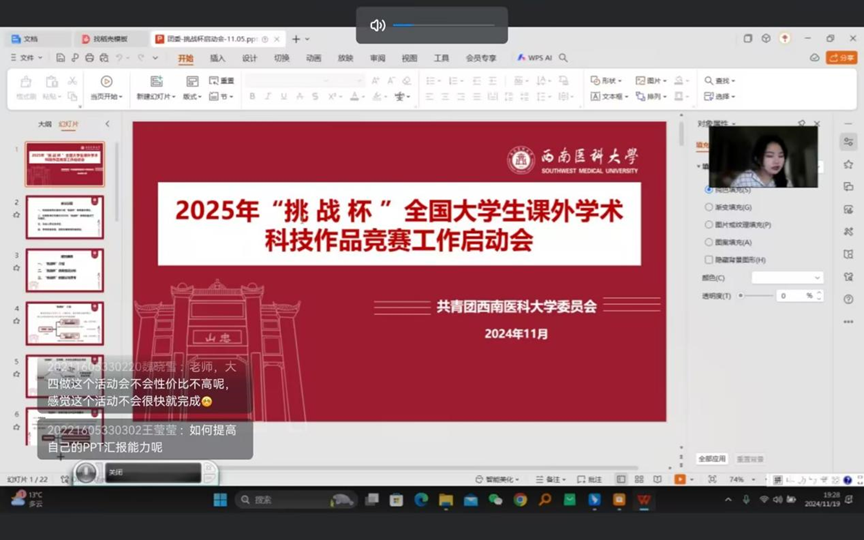Click the increase font size A+ icon
The width and height of the screenshot is (864, 540).
pyautogui.click(x=376, y=80)
